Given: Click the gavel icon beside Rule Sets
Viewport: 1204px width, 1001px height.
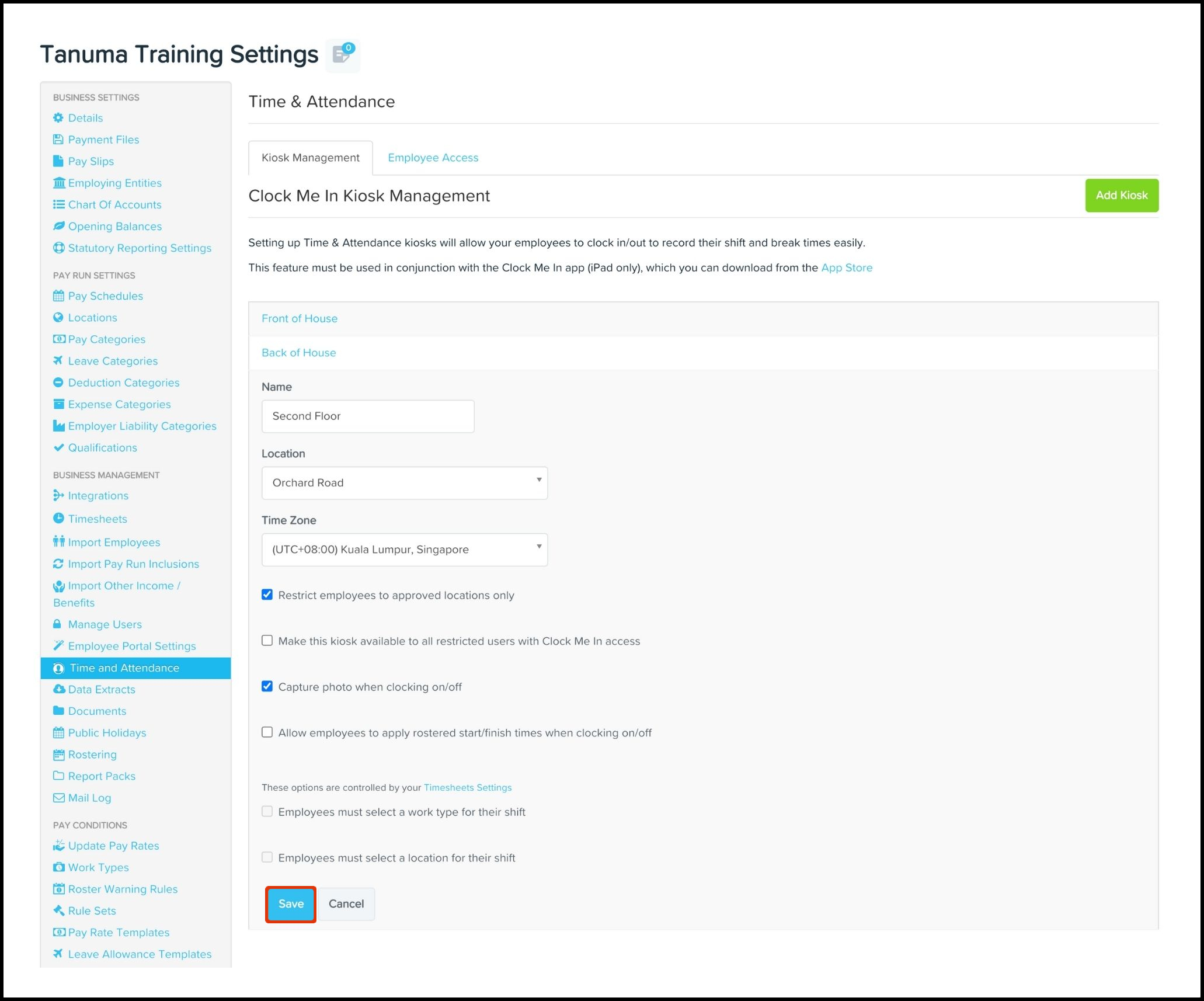Looking at the screenshot, I should click(x=58, y=910).
